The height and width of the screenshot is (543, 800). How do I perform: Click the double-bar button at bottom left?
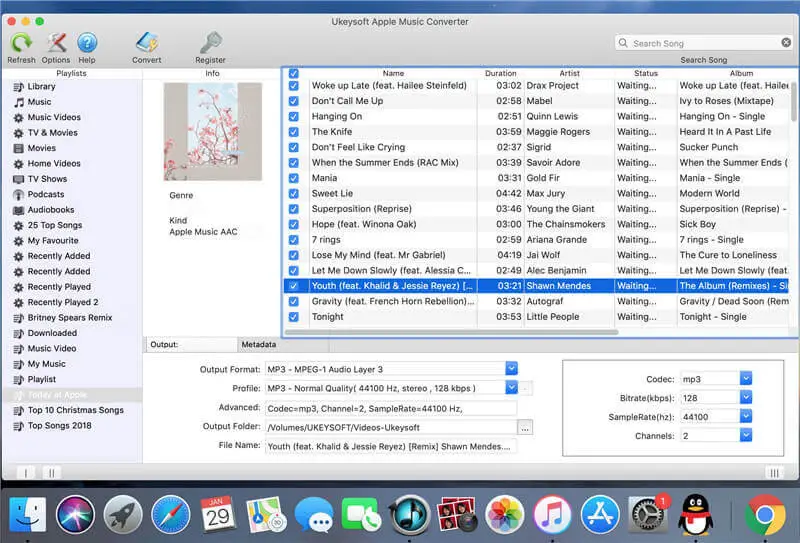click(52, 473)
